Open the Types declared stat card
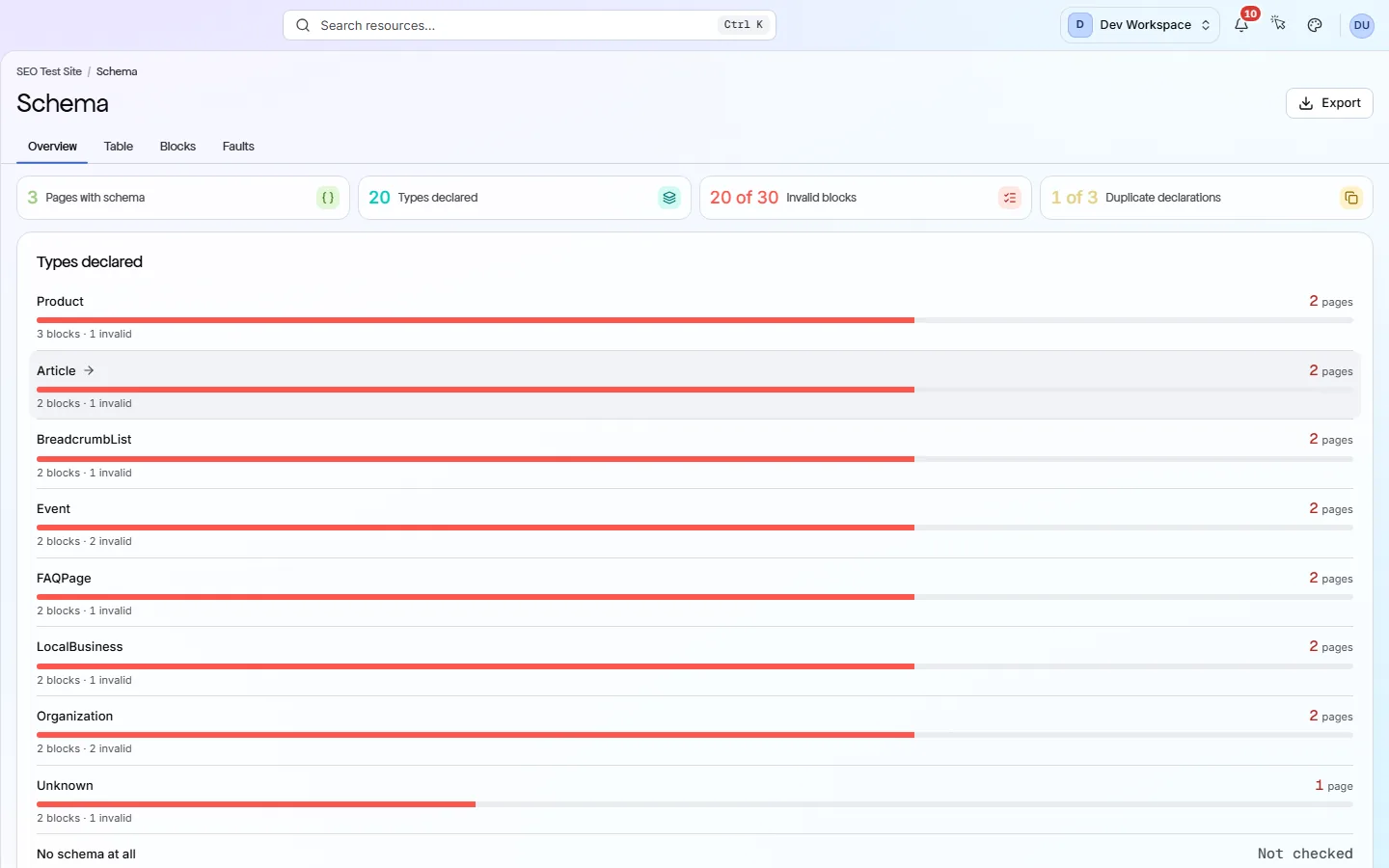Image resolution: width=1389 pixels, height=868 pixels. 525,198
